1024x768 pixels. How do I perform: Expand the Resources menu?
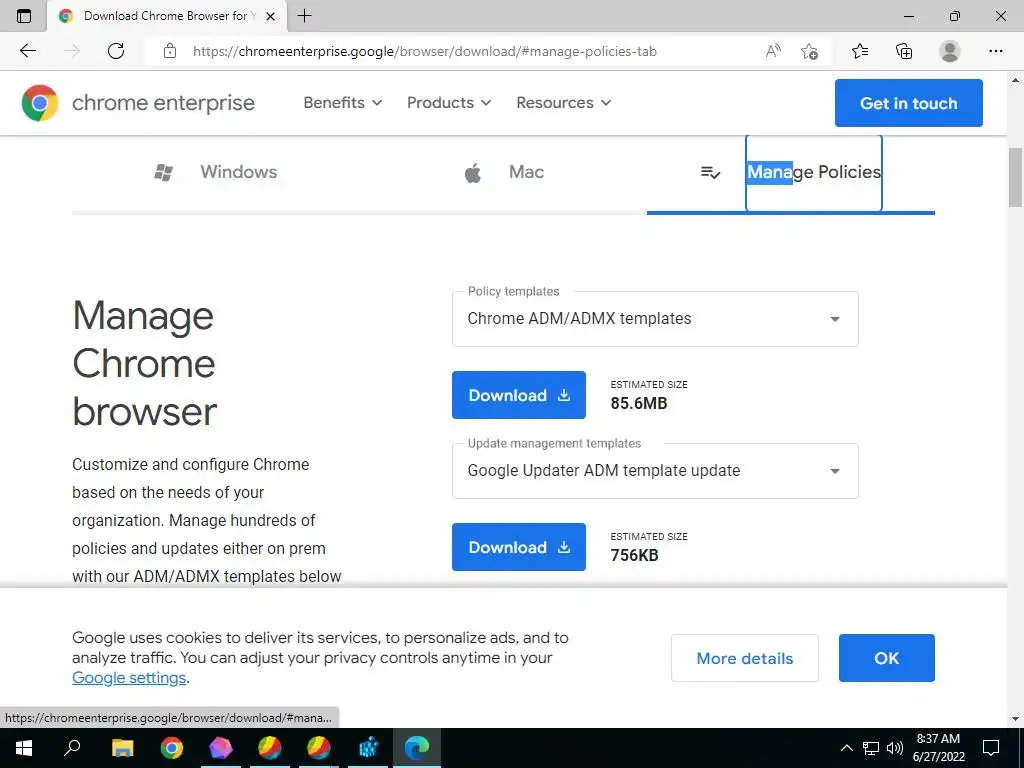click(x=564, y=103)
